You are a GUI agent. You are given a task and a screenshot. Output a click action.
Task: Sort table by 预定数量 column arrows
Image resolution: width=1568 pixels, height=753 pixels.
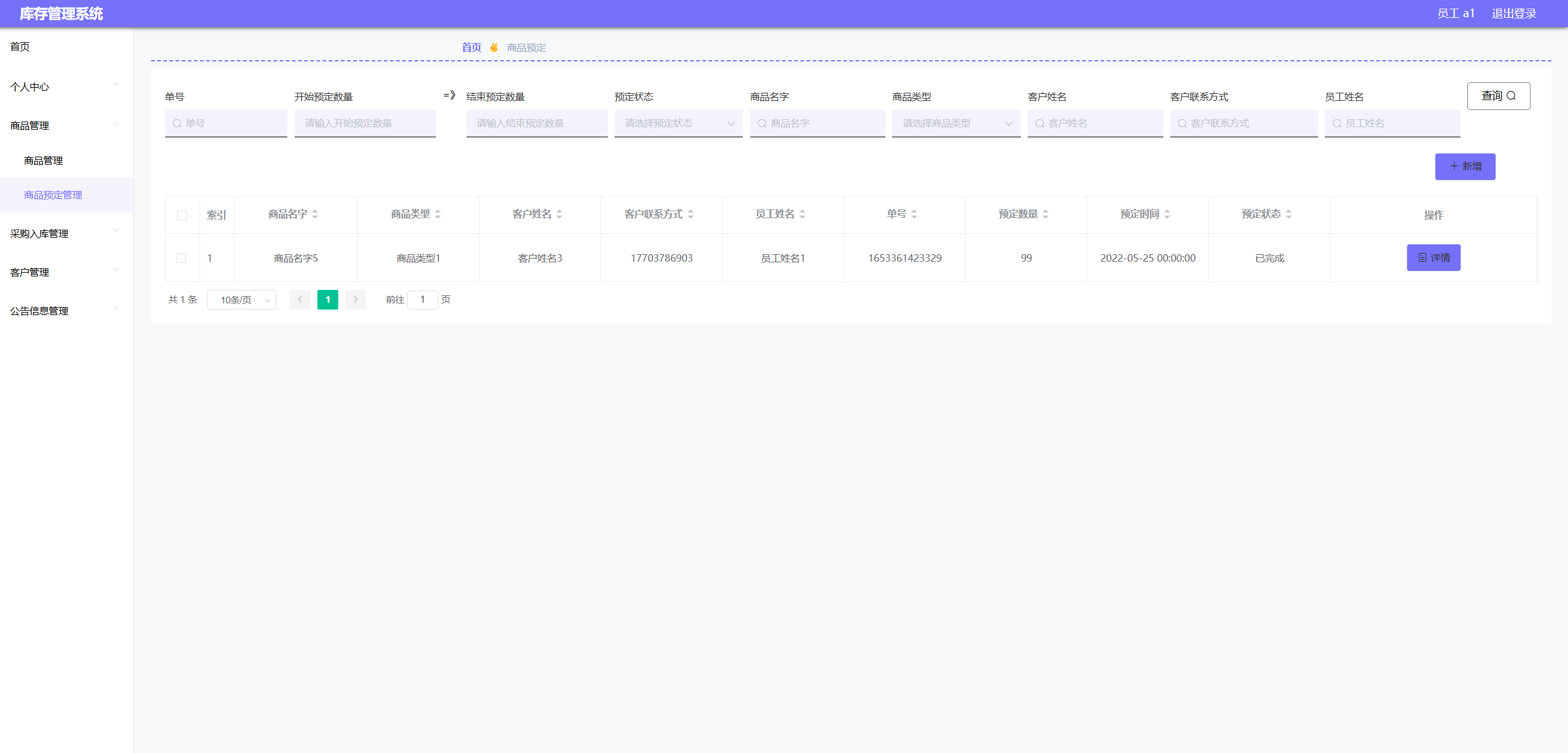pyautogui.click(x=1046, y=214)
